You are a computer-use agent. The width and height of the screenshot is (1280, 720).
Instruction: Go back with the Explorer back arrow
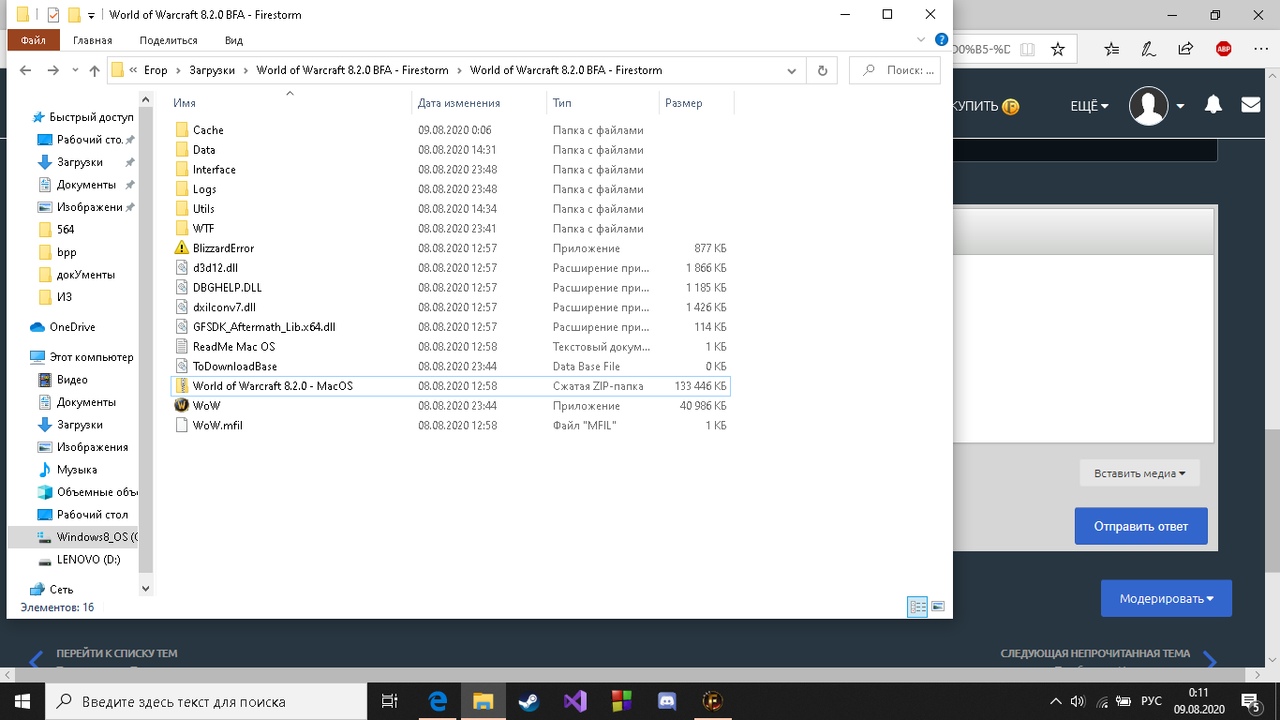26,70
